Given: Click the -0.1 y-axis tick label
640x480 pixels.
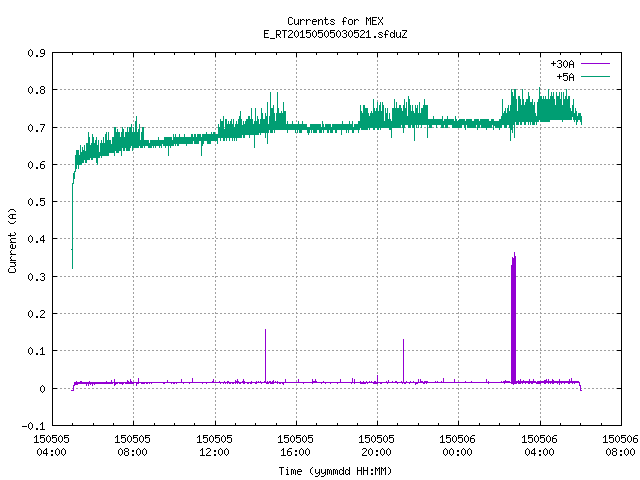Looking at the screenshot, I should click(x=33, y=426).
